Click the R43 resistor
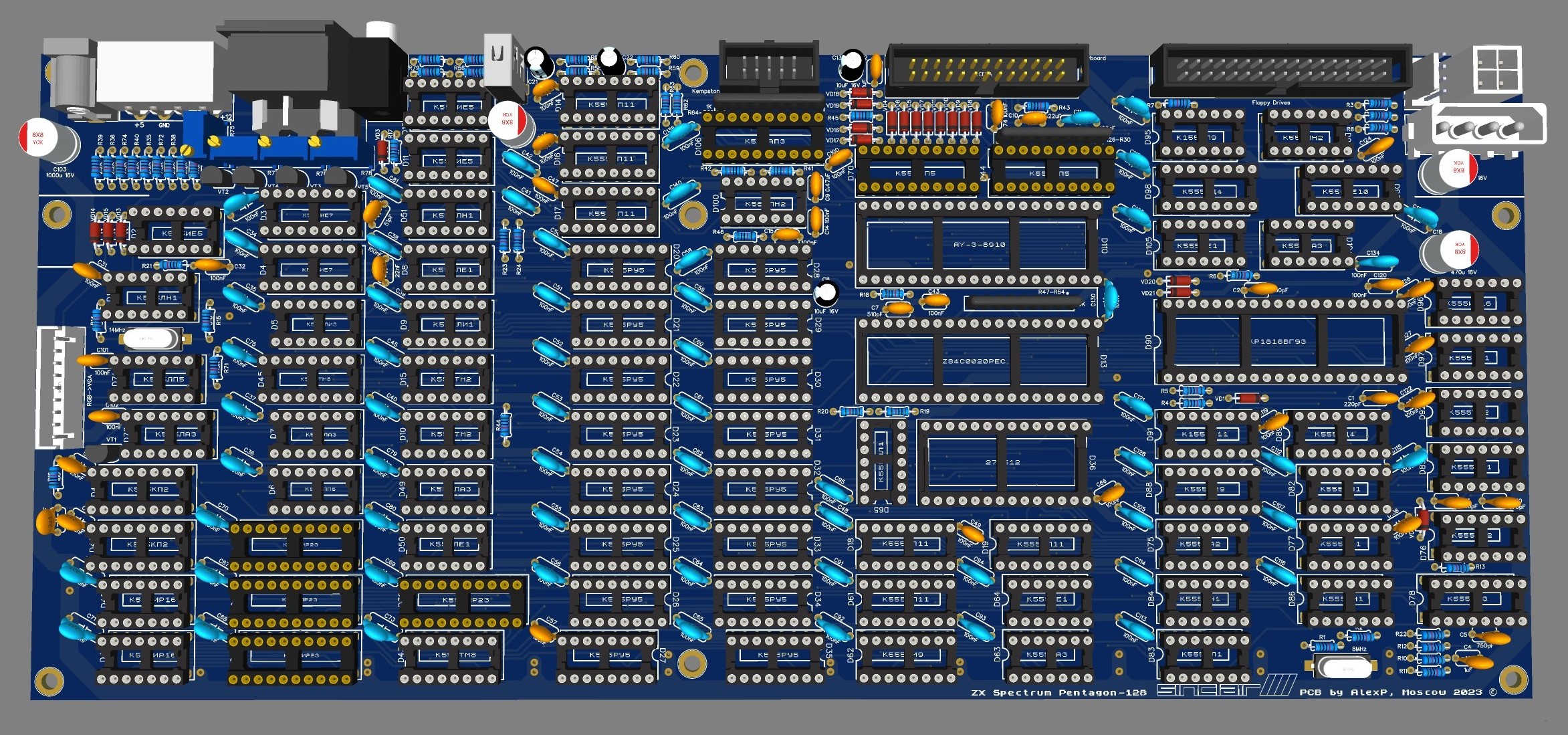Viewport: 1568px width, 735px height. click(1036, 106)
